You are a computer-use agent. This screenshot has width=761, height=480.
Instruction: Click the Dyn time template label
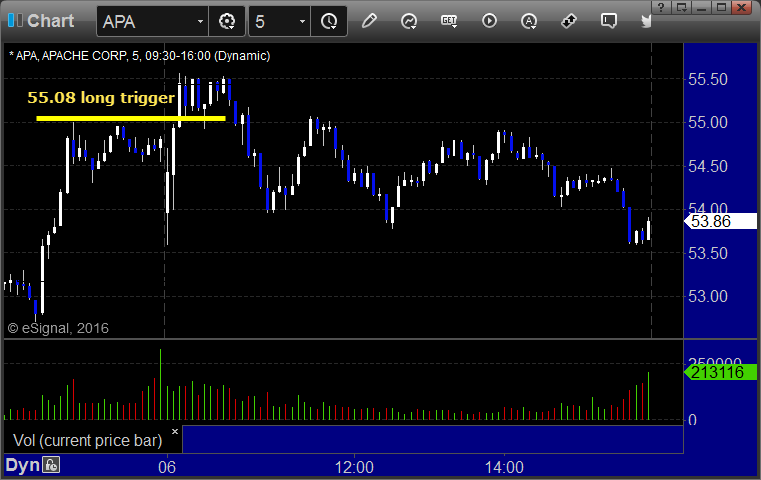coord(22,465)
